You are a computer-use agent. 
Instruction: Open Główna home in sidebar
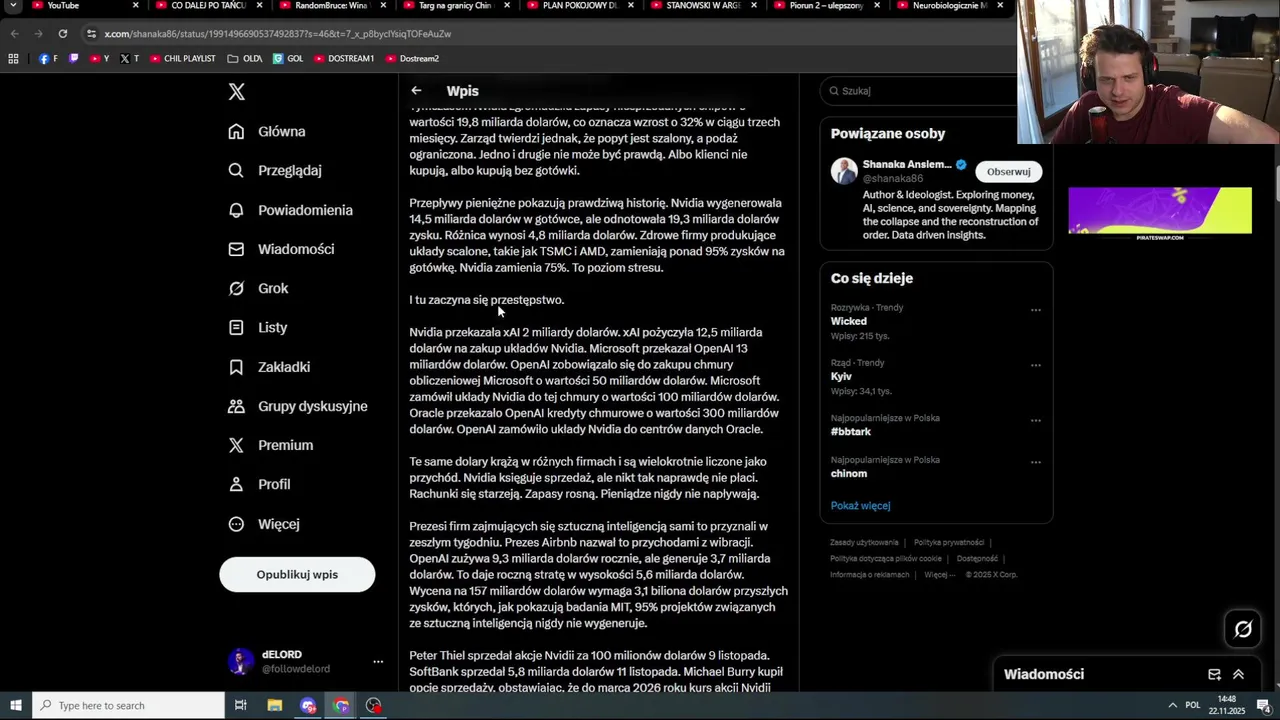tap(267, 131)
